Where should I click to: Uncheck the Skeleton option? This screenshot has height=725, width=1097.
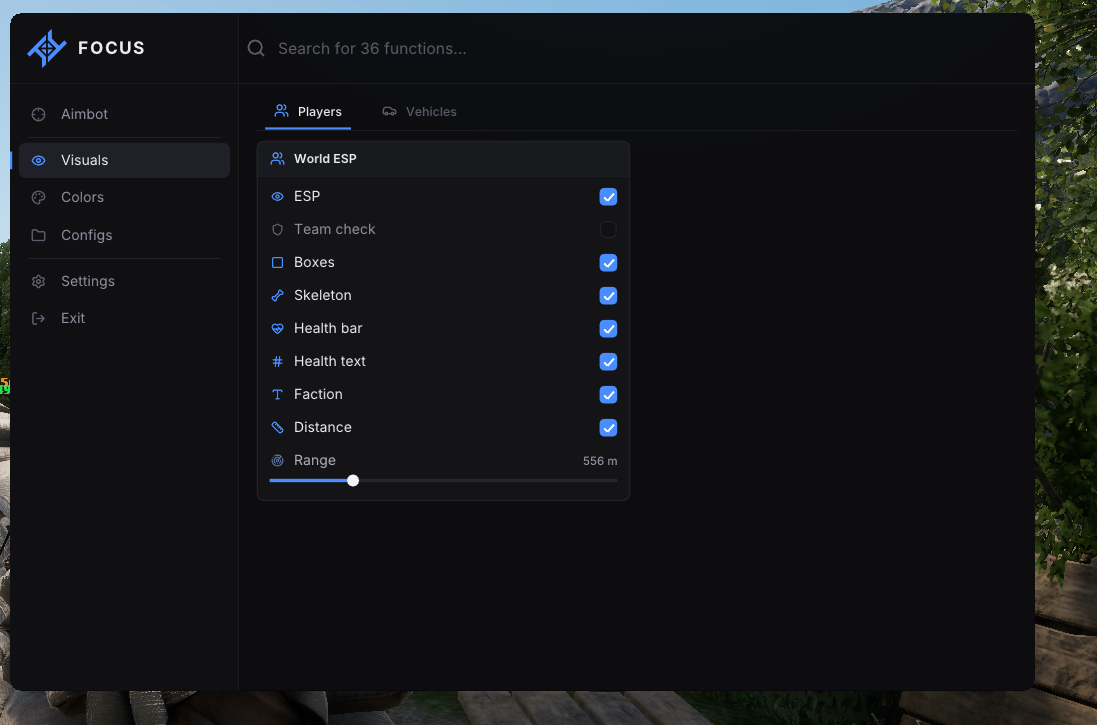608,295
